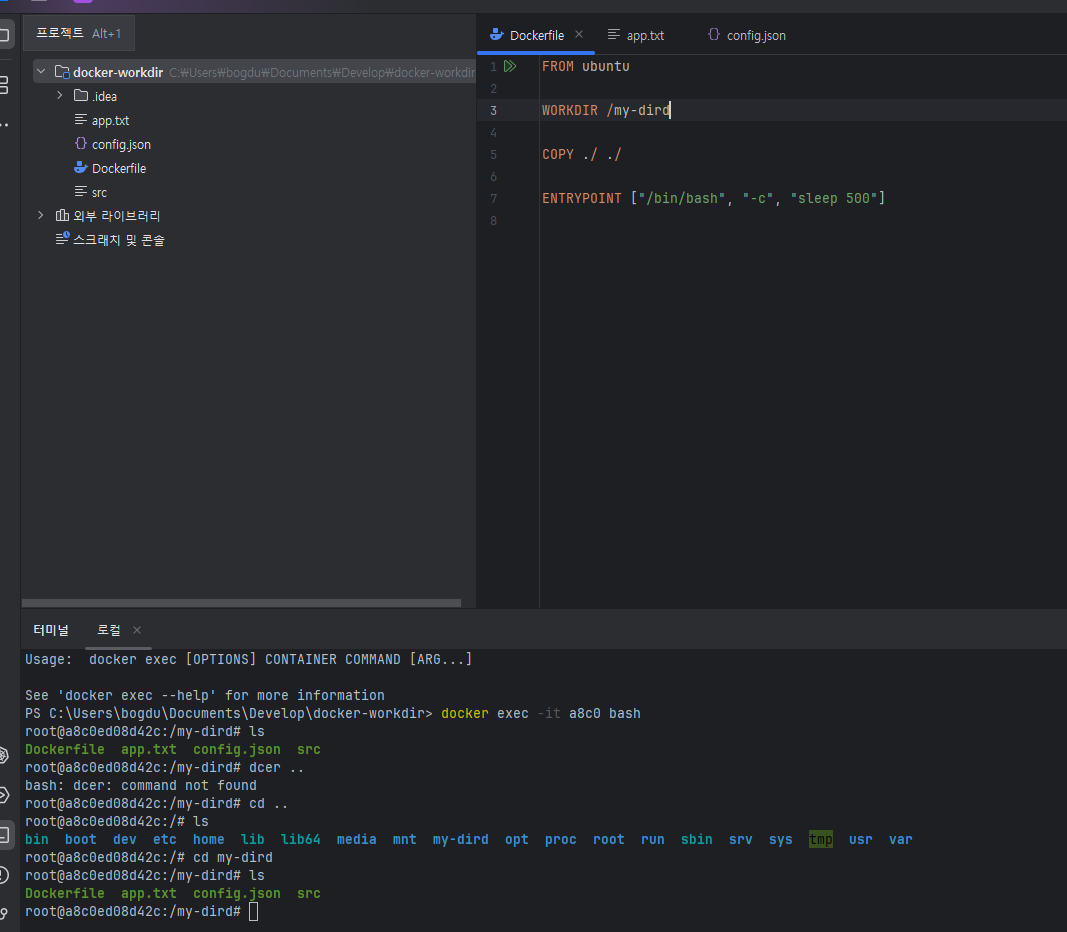This screenshot has width=1067, height=932.
Task: Select the 로컬 terminal session tab
Action: click(x=109, y=630)
